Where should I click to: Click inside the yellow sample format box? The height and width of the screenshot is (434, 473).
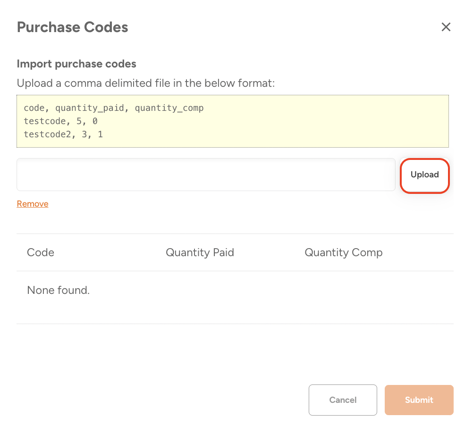(x=232, y=121)
